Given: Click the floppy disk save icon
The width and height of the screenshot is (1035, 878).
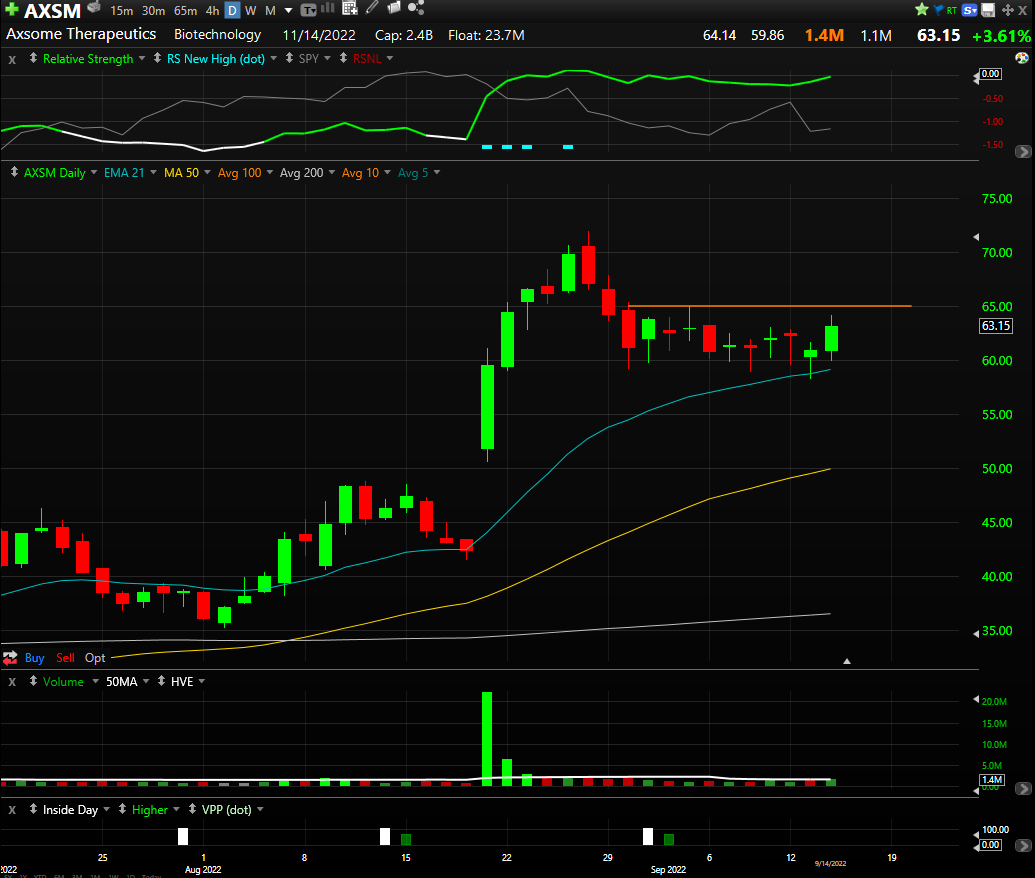Looking at the screenshot, I should pos(988,10).
